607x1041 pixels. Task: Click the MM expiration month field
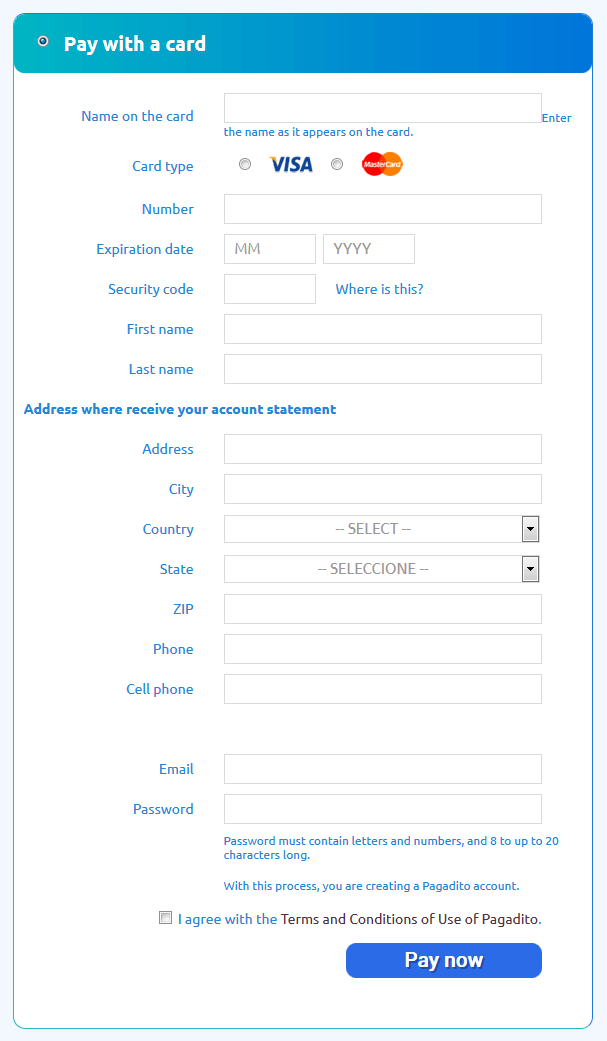269,249
